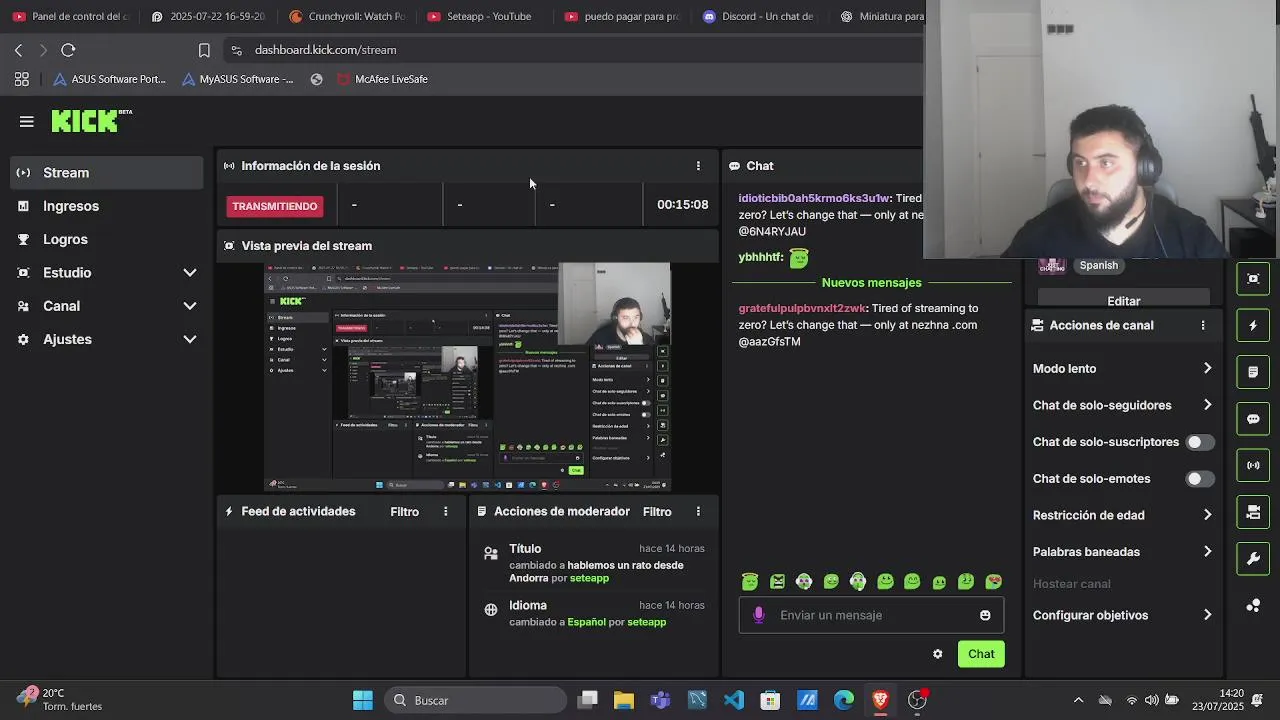Reload the page with browser refresh icon
Screen dimensions: 1280x720
(x=68, y=50)
